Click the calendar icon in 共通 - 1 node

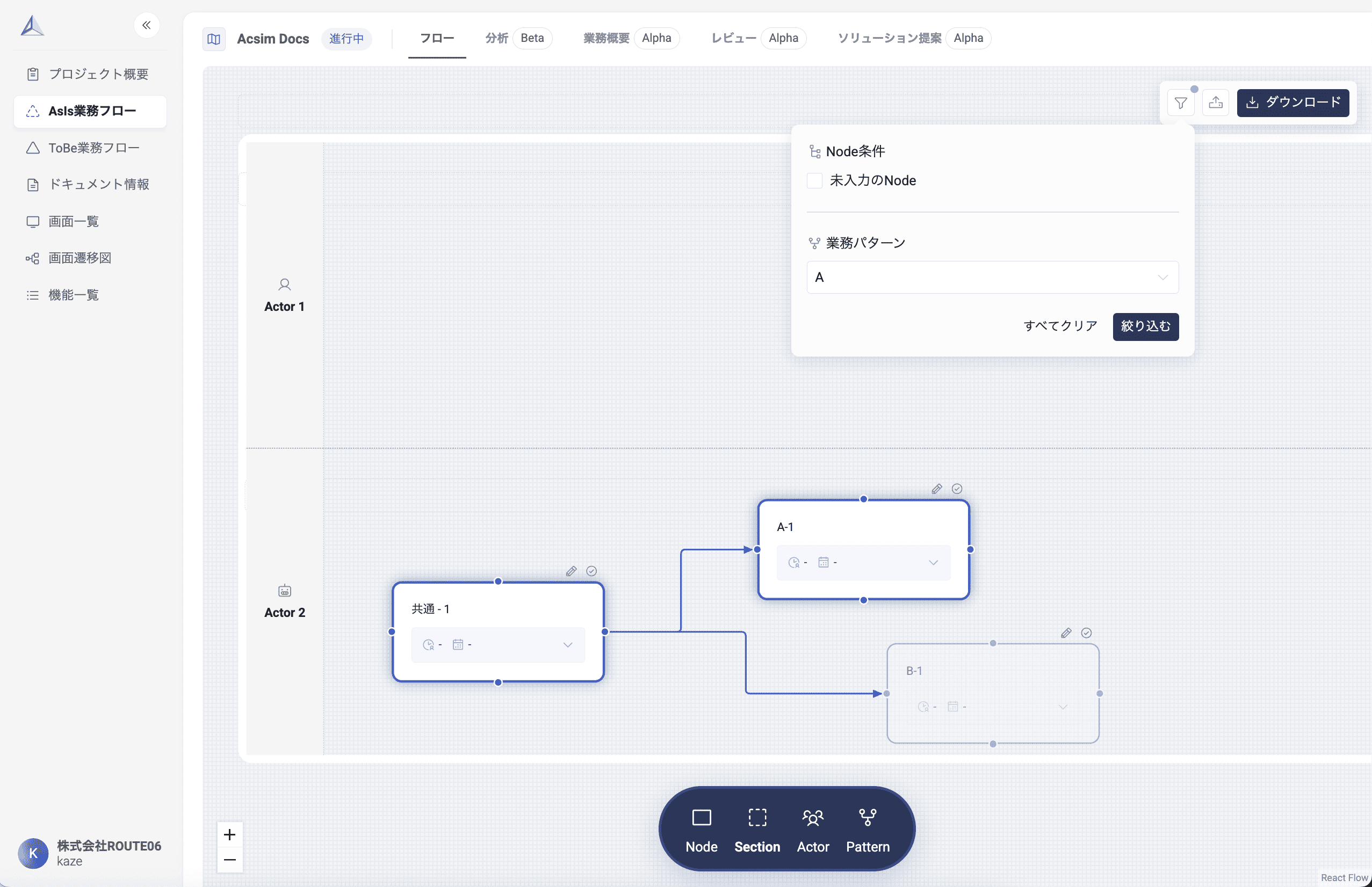tap(458, 645)
